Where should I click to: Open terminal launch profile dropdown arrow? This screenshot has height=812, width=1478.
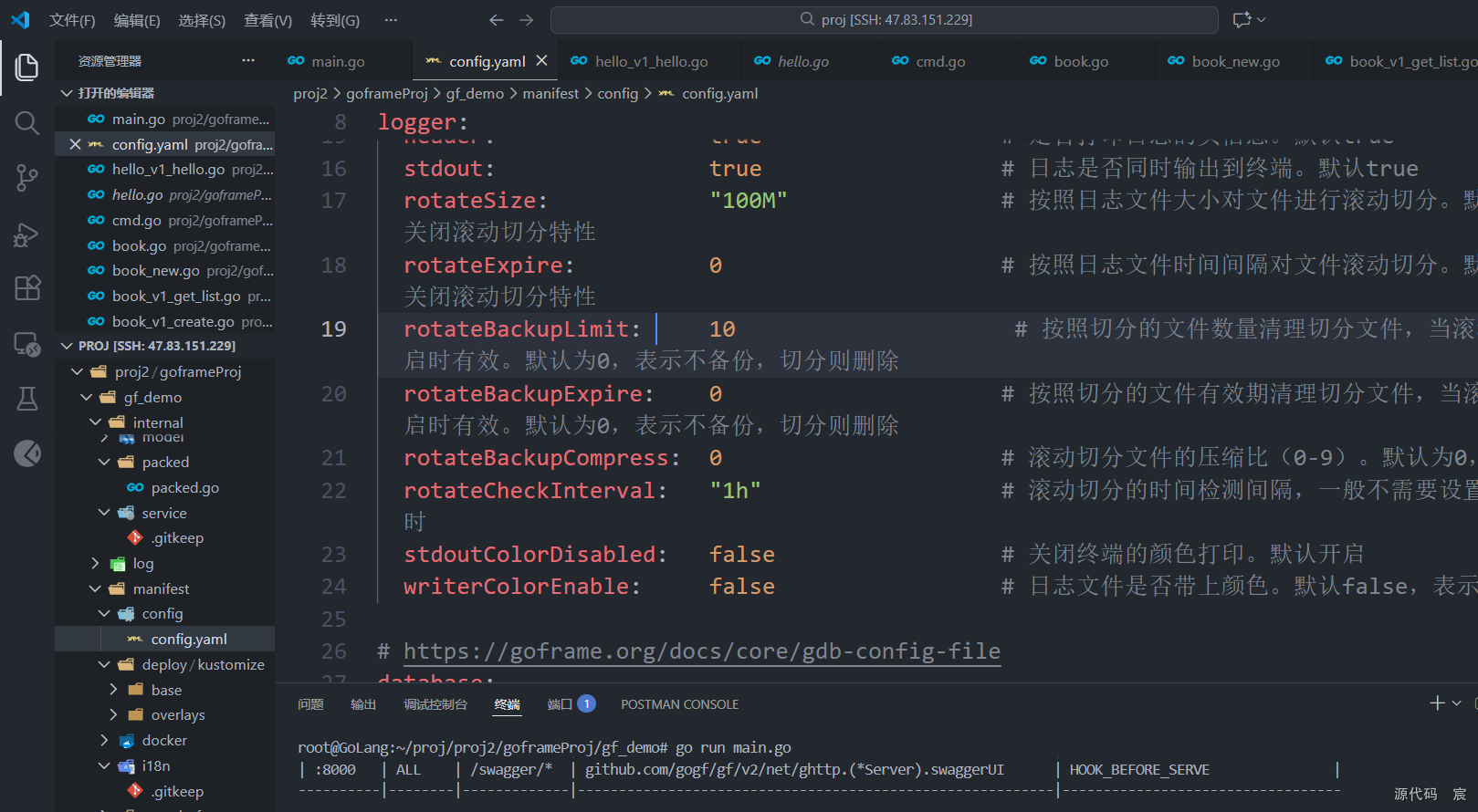[1457, 703]
